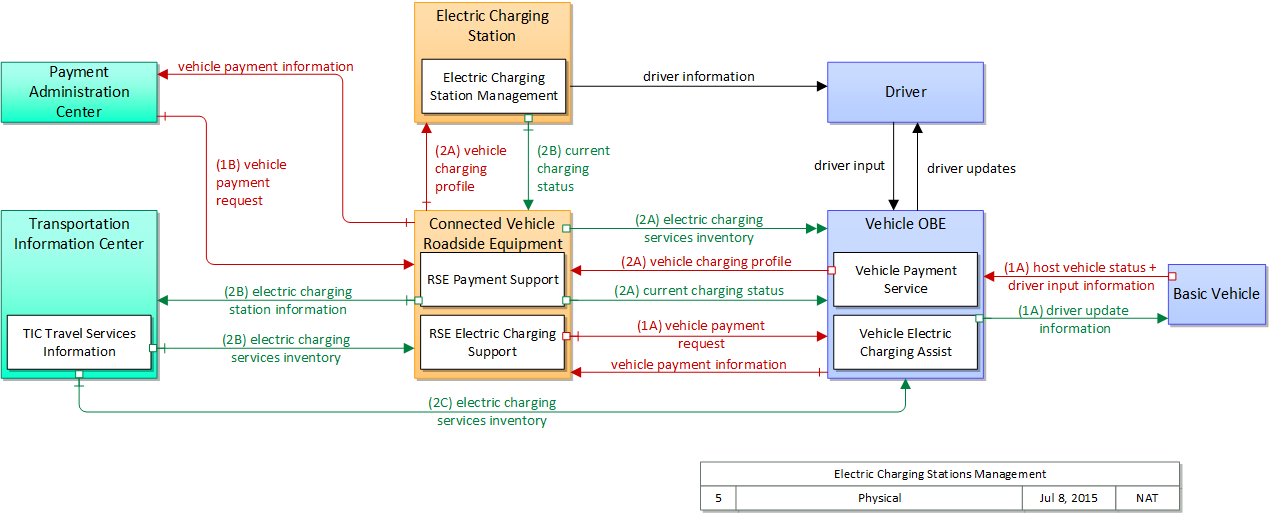Click the '(1A) driver update information' label

(1074, 319)
